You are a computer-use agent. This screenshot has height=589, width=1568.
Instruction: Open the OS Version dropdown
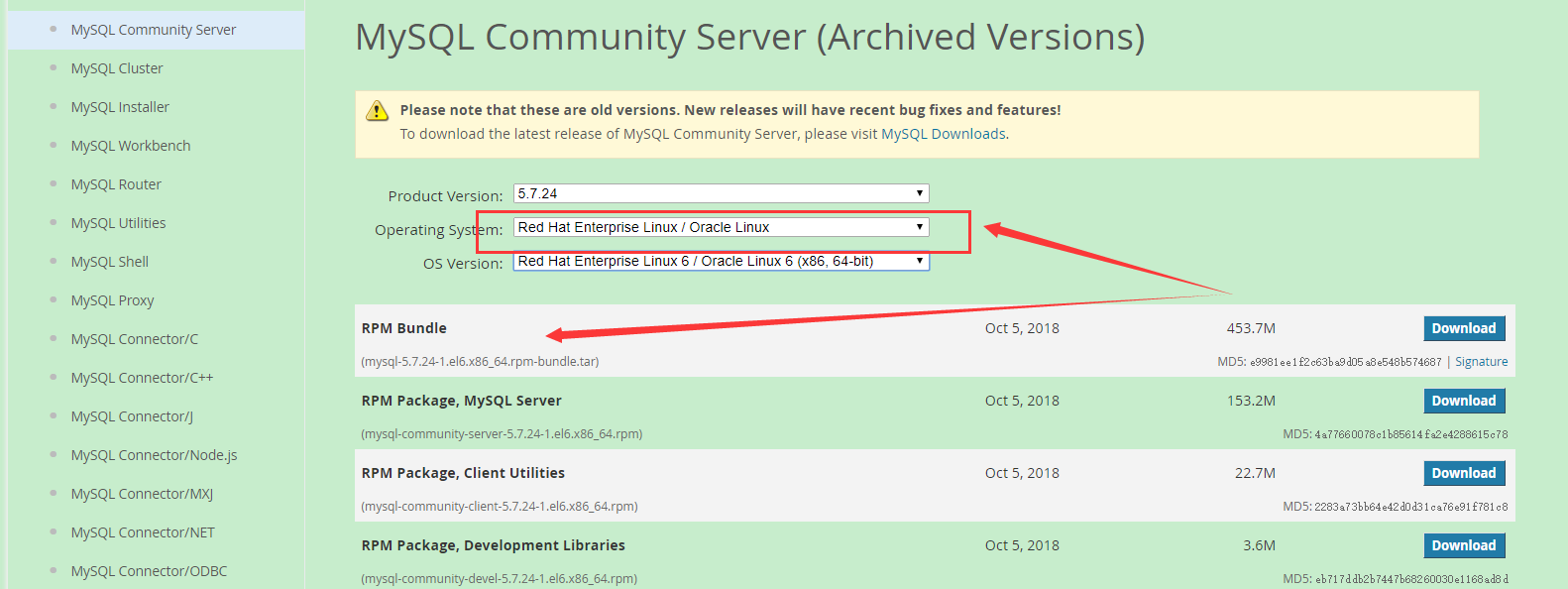click(722, 261)
